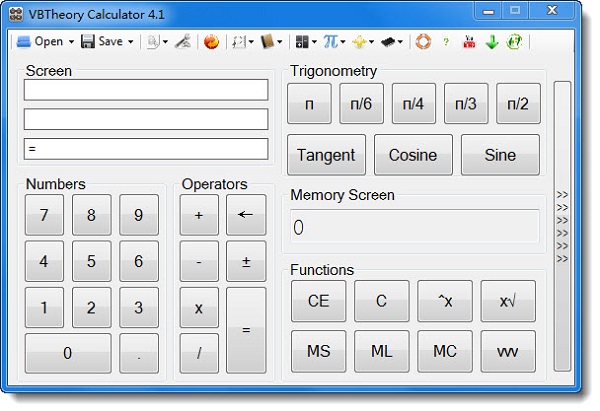Click the number 9 button

(x=139, y=215)
